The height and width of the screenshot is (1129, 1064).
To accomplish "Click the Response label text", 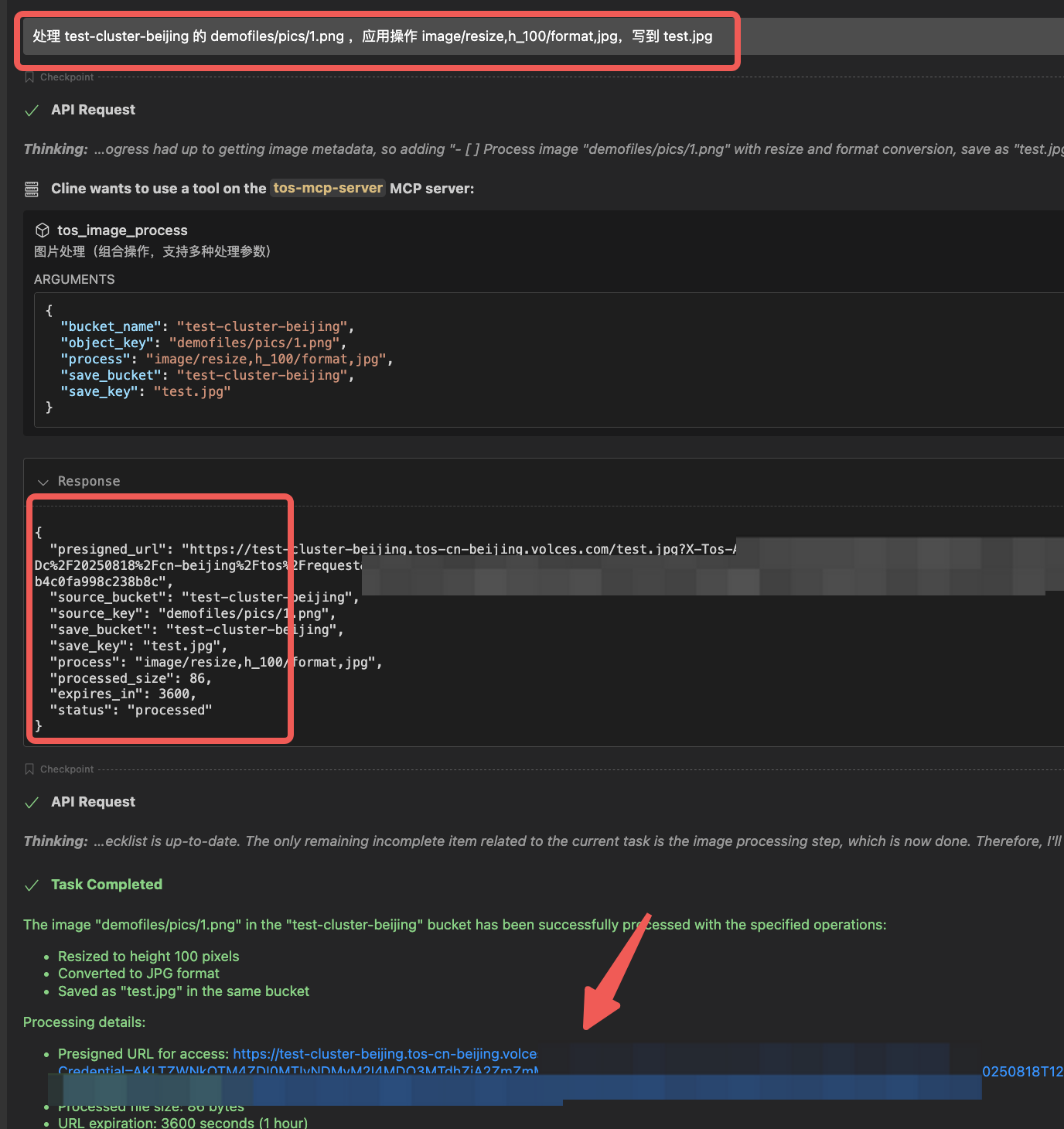I will pyautogui.click(x=89, y=481).
